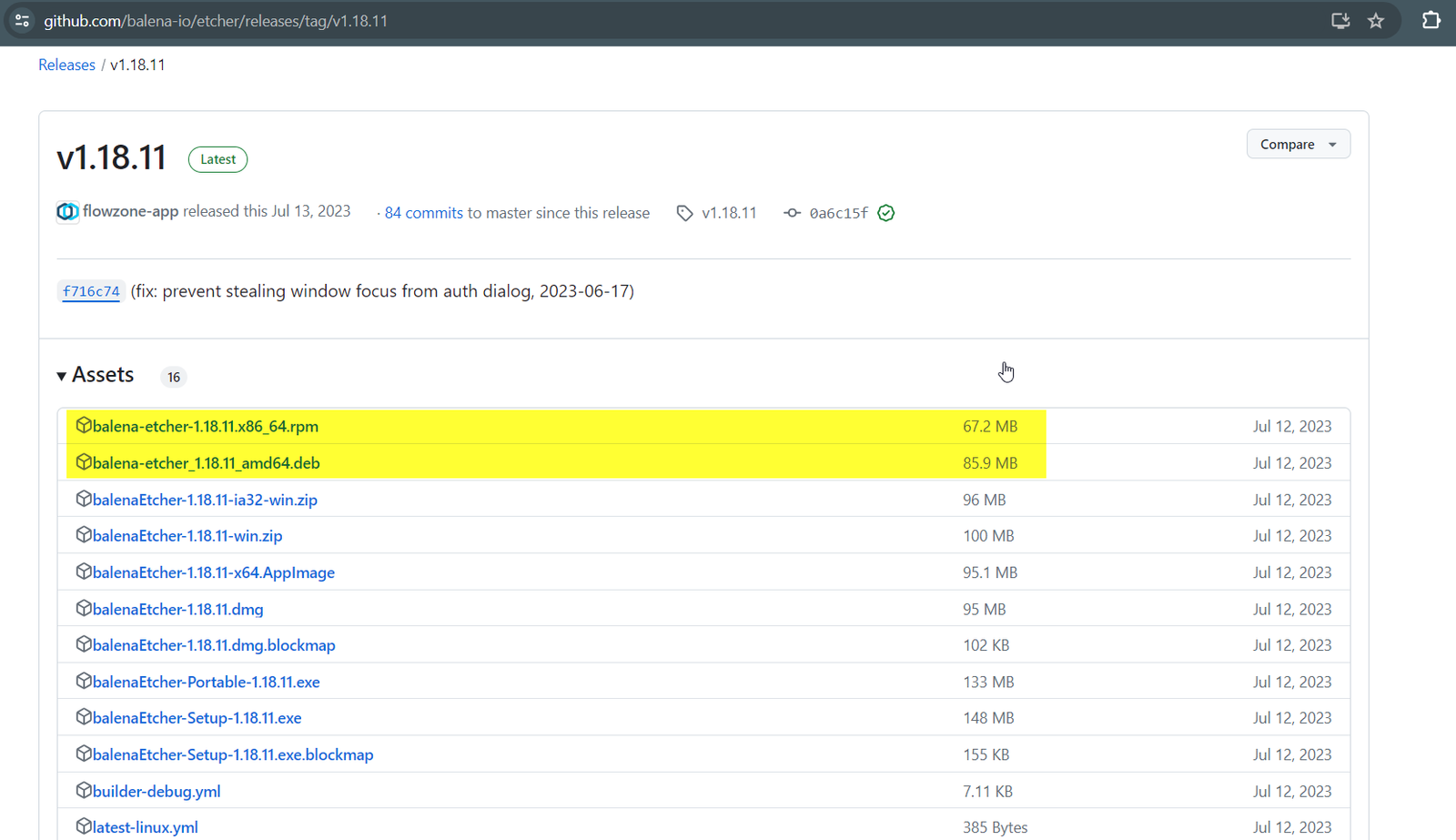
Task: Click package icon for balenaEtcher-1.18.11.dmg
Action: (84, 607)
